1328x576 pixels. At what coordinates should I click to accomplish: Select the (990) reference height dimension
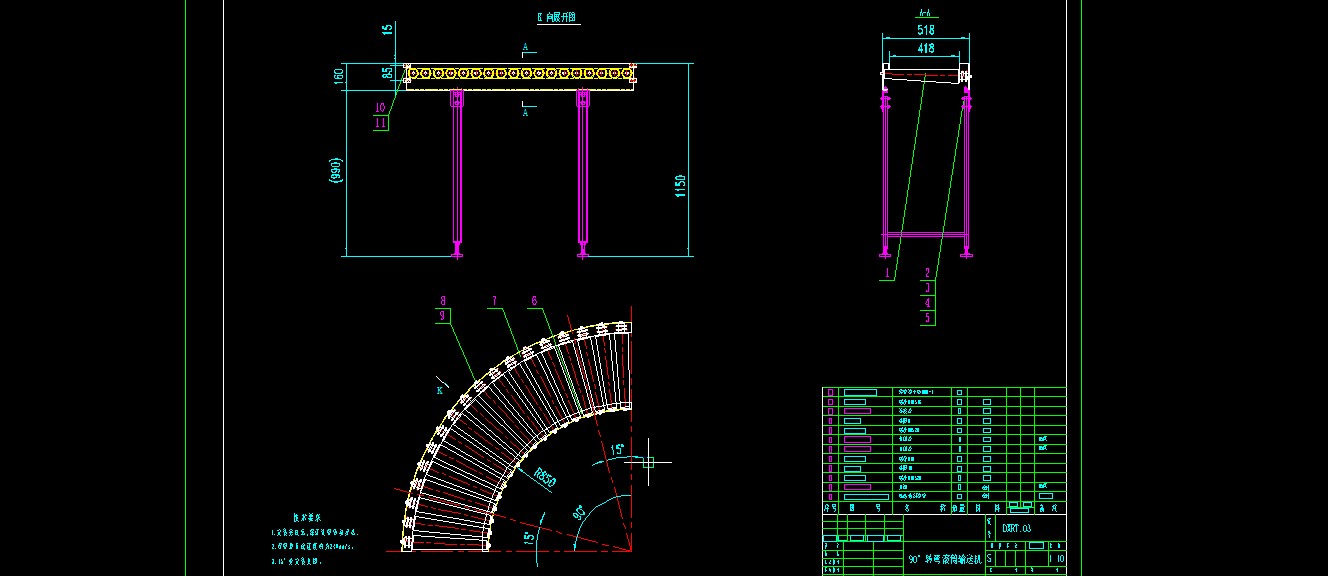(338, 172)
